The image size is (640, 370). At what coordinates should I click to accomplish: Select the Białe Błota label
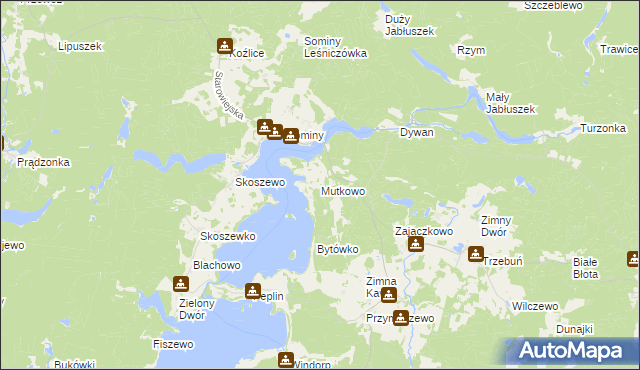click(x=585, y=268)
